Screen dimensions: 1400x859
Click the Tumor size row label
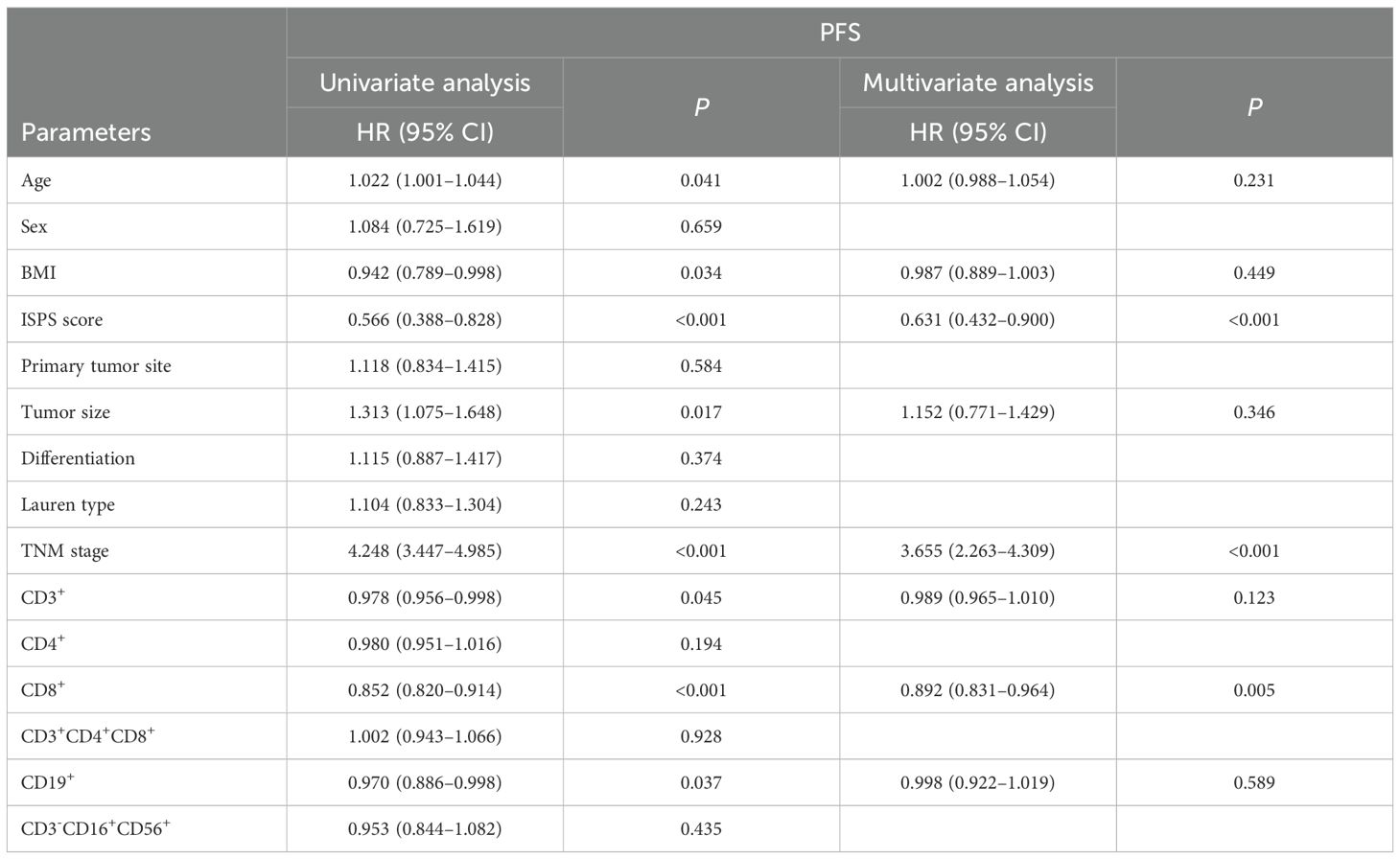pos(65,412)
